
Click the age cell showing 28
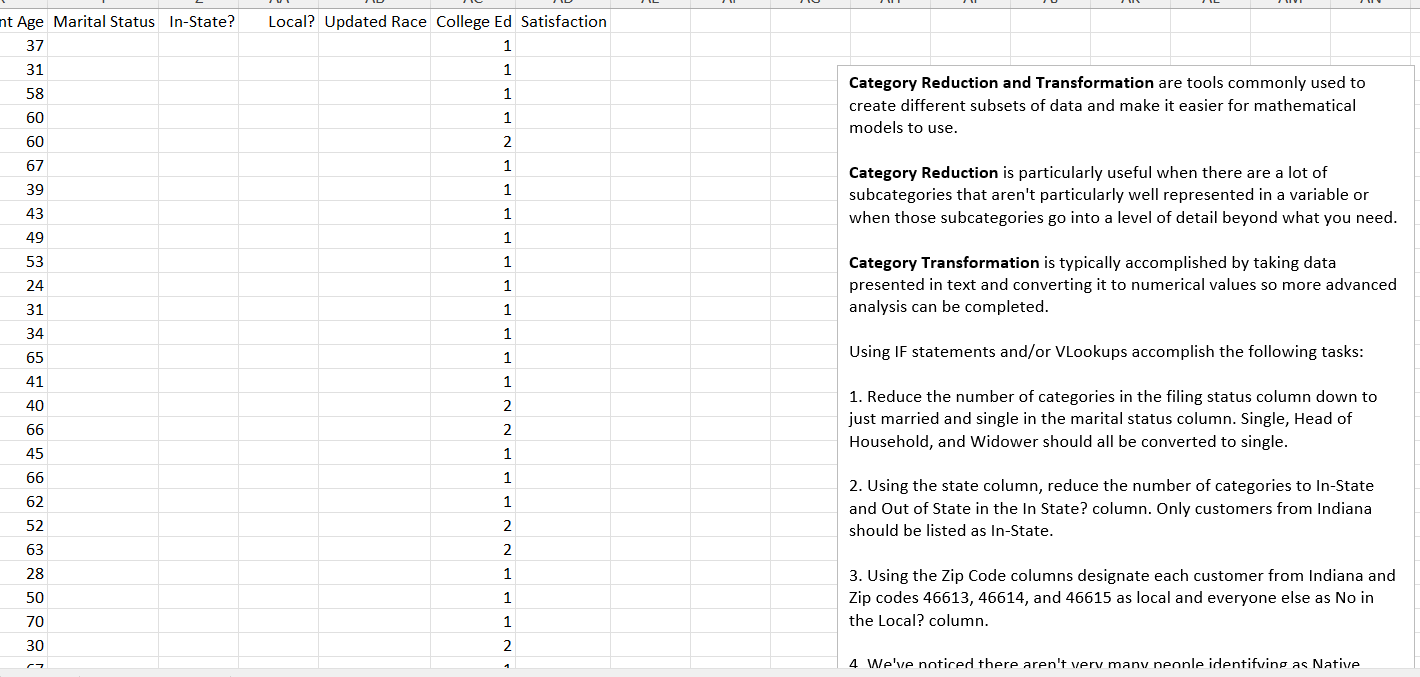(30, 573)
